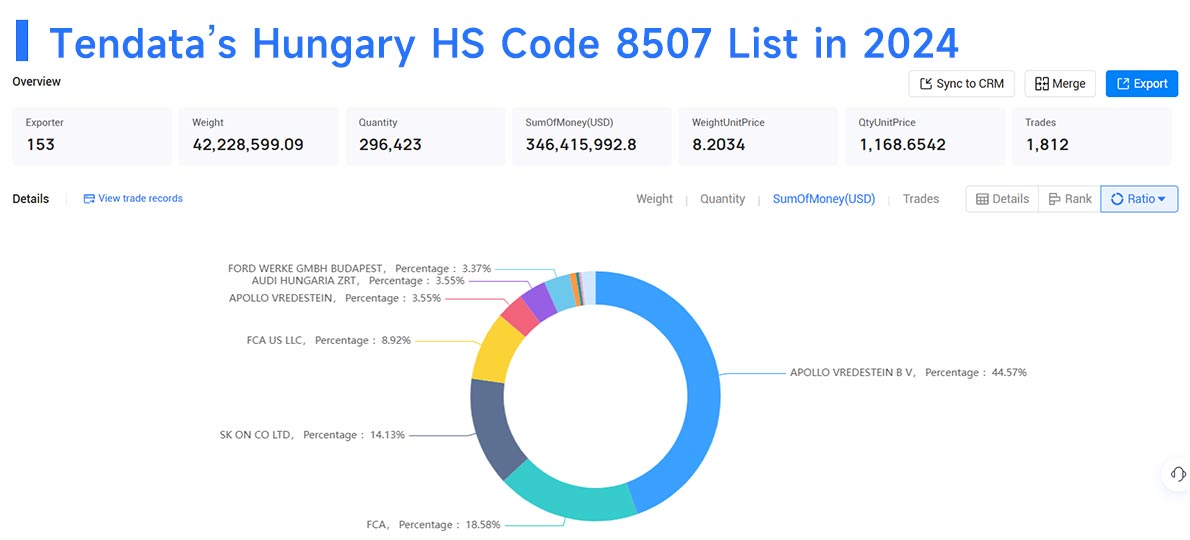Show the Details table view
The image size is (1190, 540).
point(1003,199)
